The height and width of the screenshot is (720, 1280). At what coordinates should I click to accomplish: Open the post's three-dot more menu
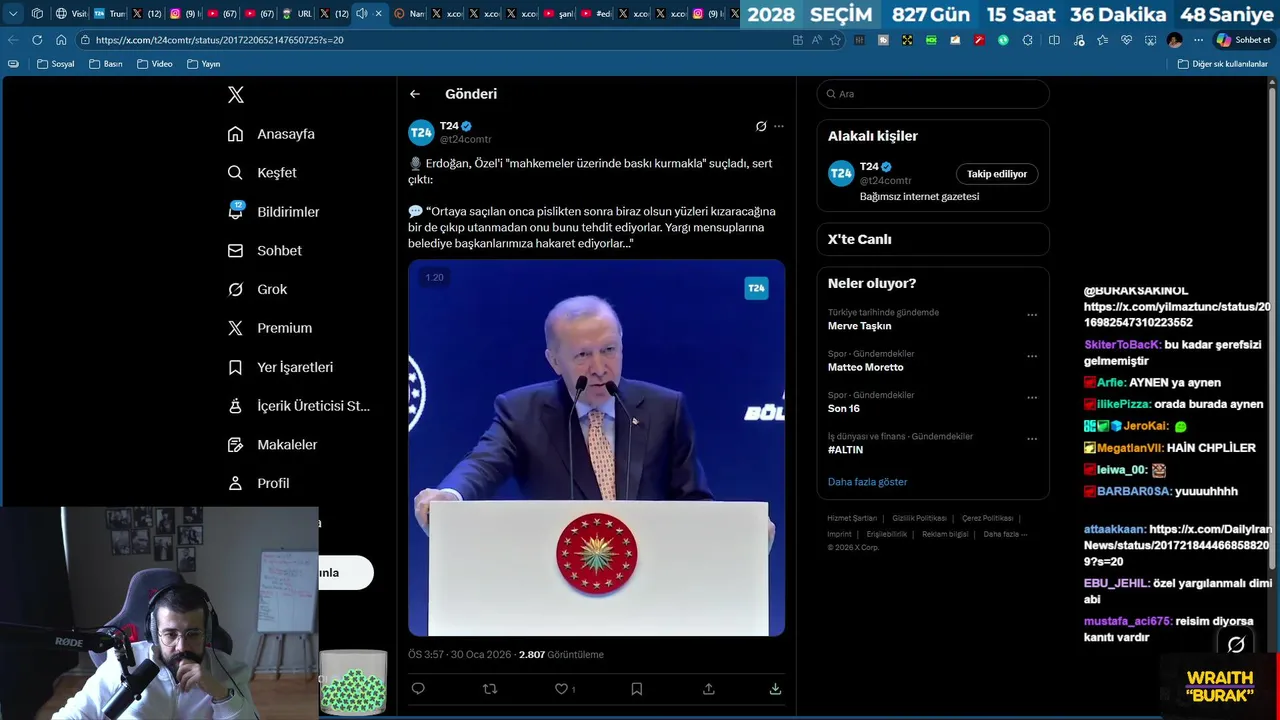pos(779,126)
